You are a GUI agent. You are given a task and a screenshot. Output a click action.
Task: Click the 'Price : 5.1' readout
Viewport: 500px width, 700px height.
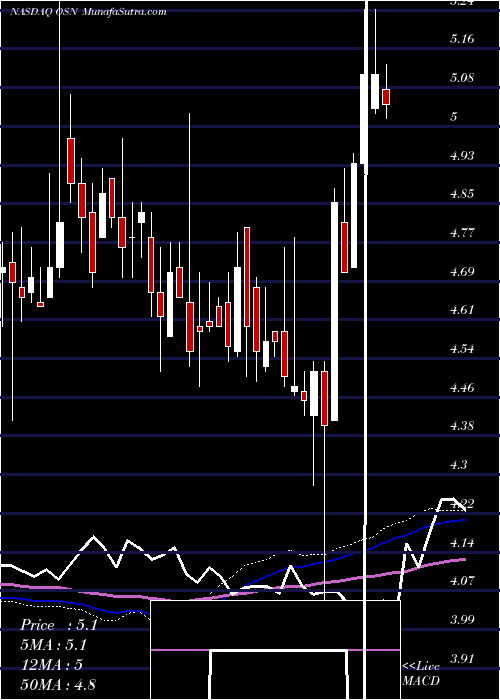(58, 625)
